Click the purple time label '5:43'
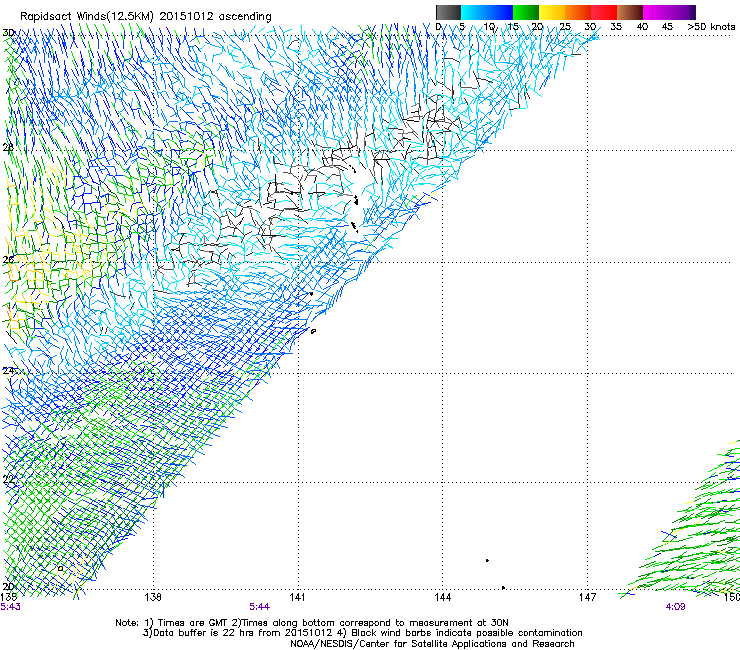Viewport: 740px width, 650px height. pyautogui.click(x=10, y=607)
